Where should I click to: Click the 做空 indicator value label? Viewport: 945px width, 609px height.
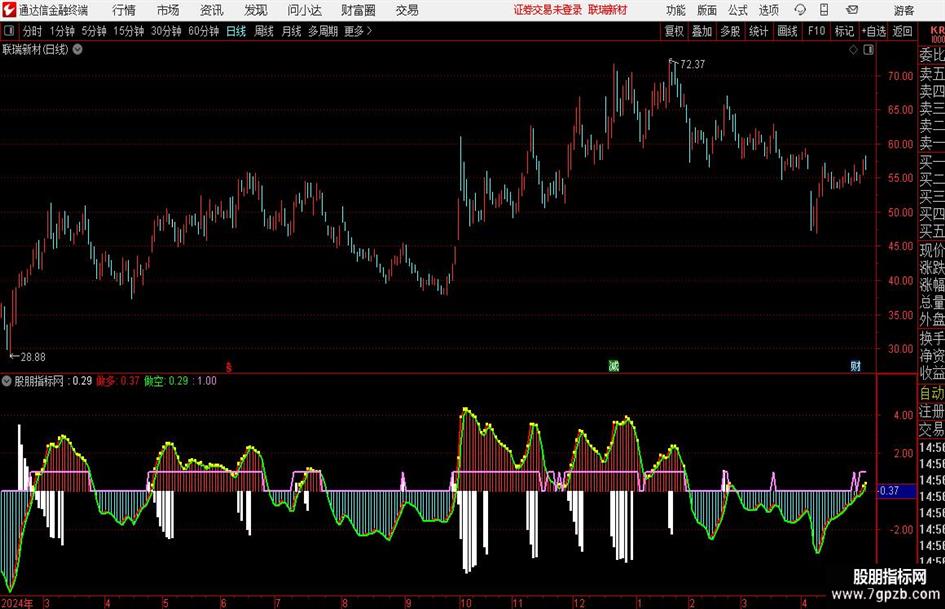[166, 381]
